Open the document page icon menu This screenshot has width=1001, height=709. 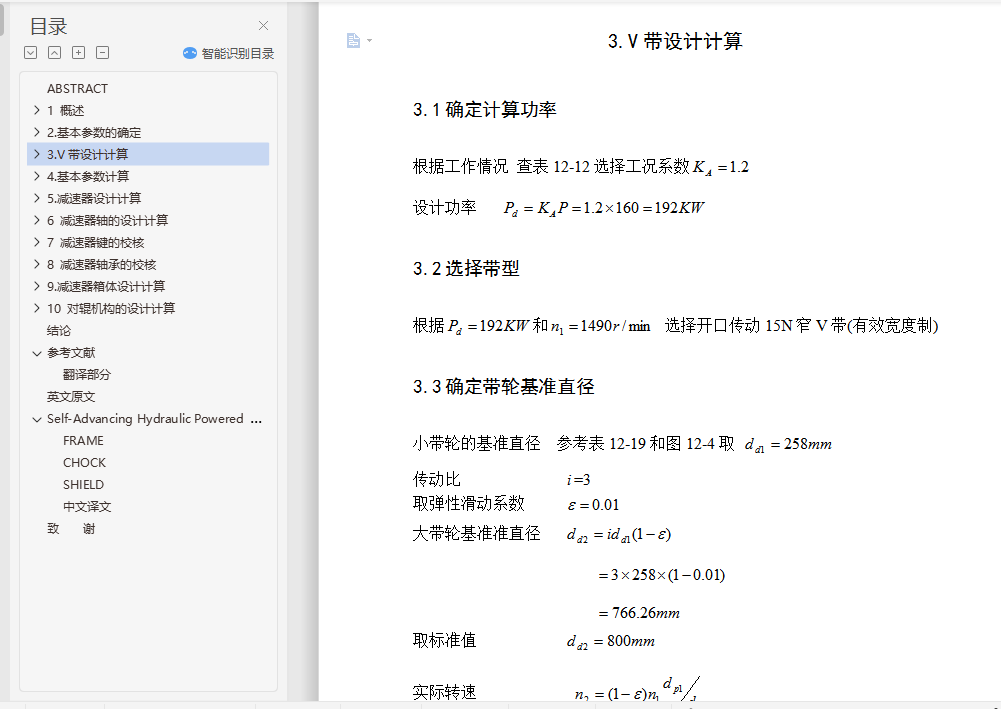point(353,41)
